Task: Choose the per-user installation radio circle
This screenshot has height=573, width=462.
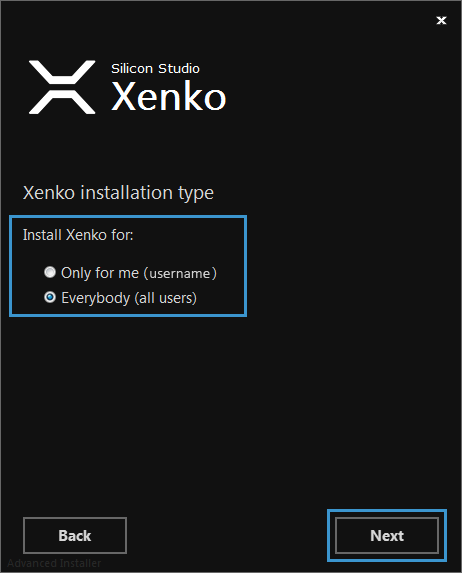Action: 50,272
